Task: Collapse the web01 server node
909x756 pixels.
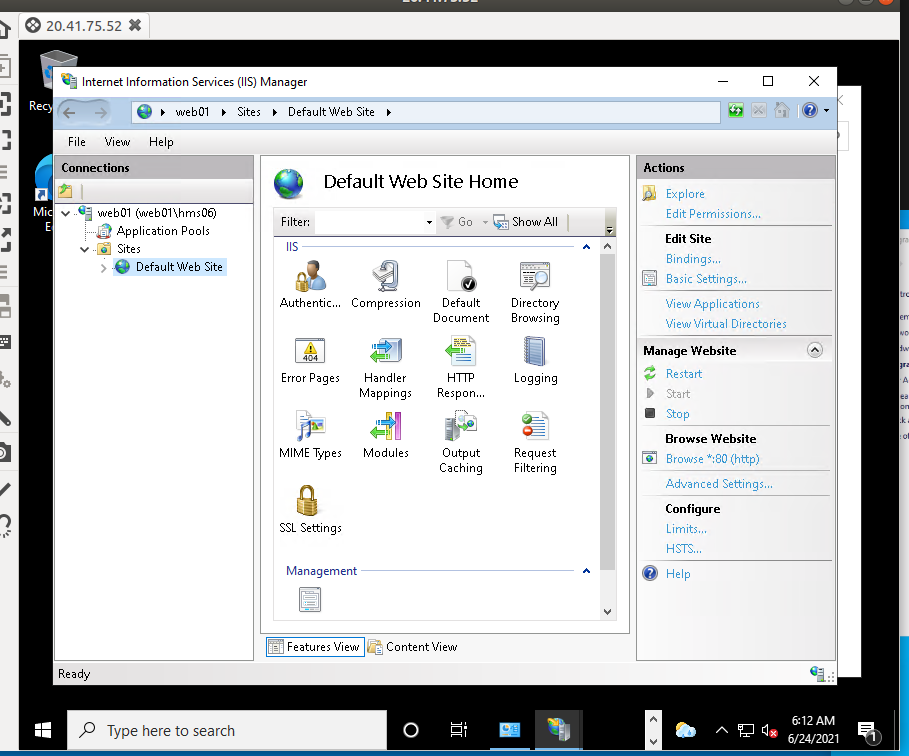Action: pos(66,213)
